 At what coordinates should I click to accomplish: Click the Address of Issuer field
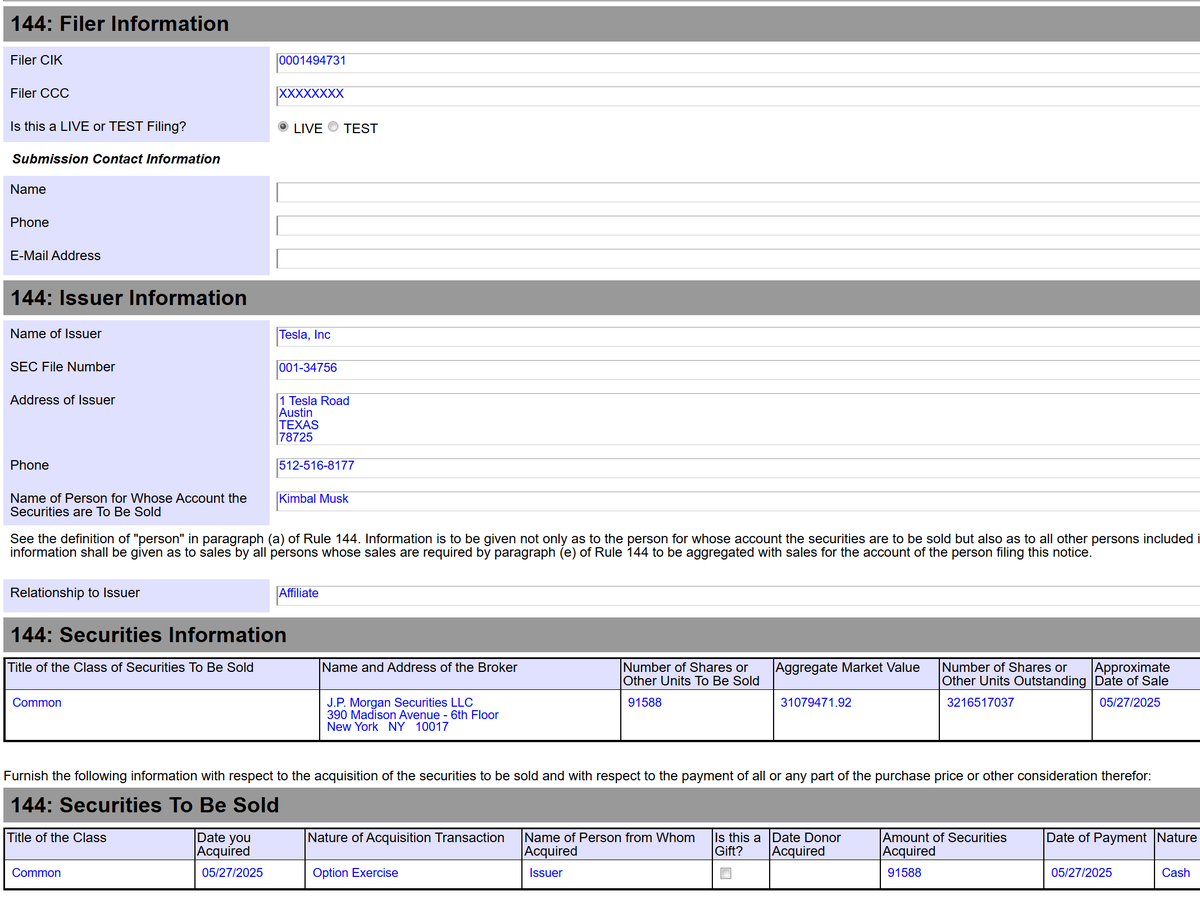pyautogui.click(x=738, y=418)
